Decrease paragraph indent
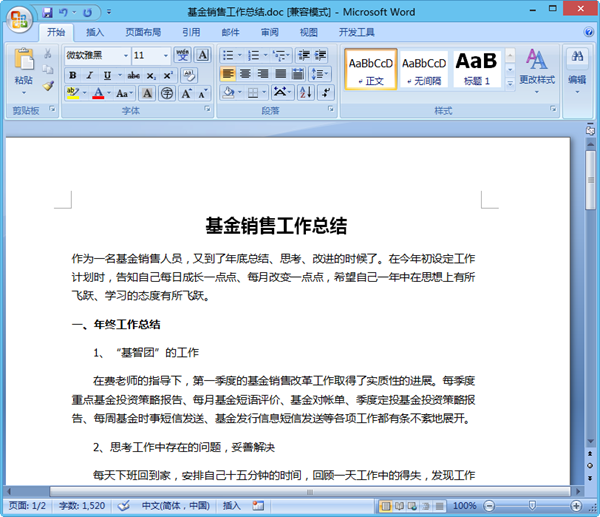This screenshot has width=600, height=517. tap(304, 55)
